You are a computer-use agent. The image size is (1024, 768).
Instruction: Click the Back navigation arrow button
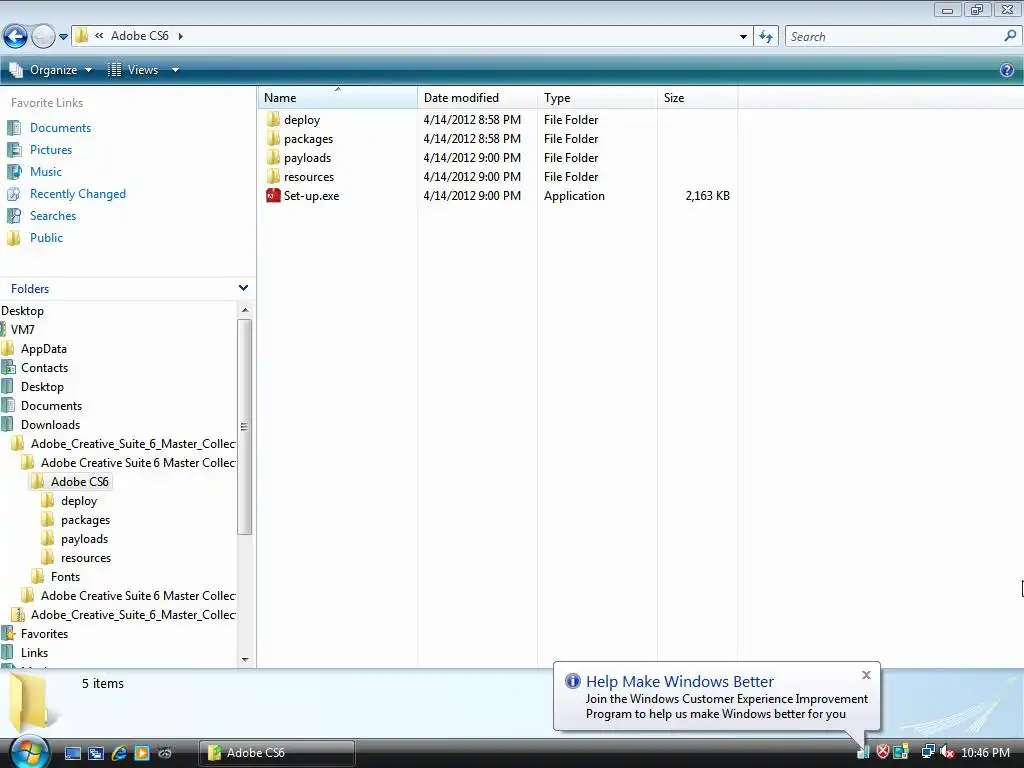(x=16, y=36)
